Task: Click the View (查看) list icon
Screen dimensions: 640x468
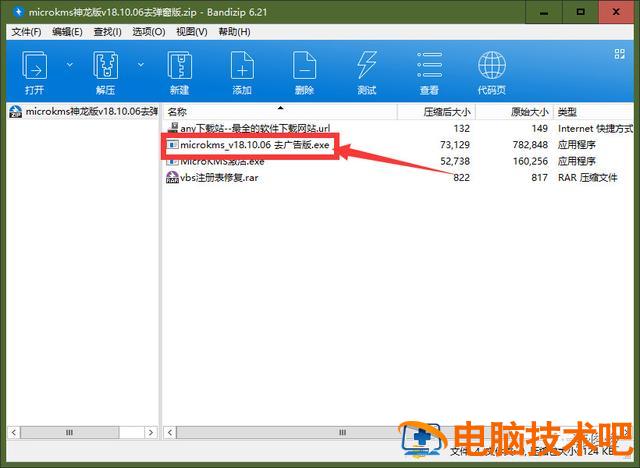Action: click(x=429, y=65)
